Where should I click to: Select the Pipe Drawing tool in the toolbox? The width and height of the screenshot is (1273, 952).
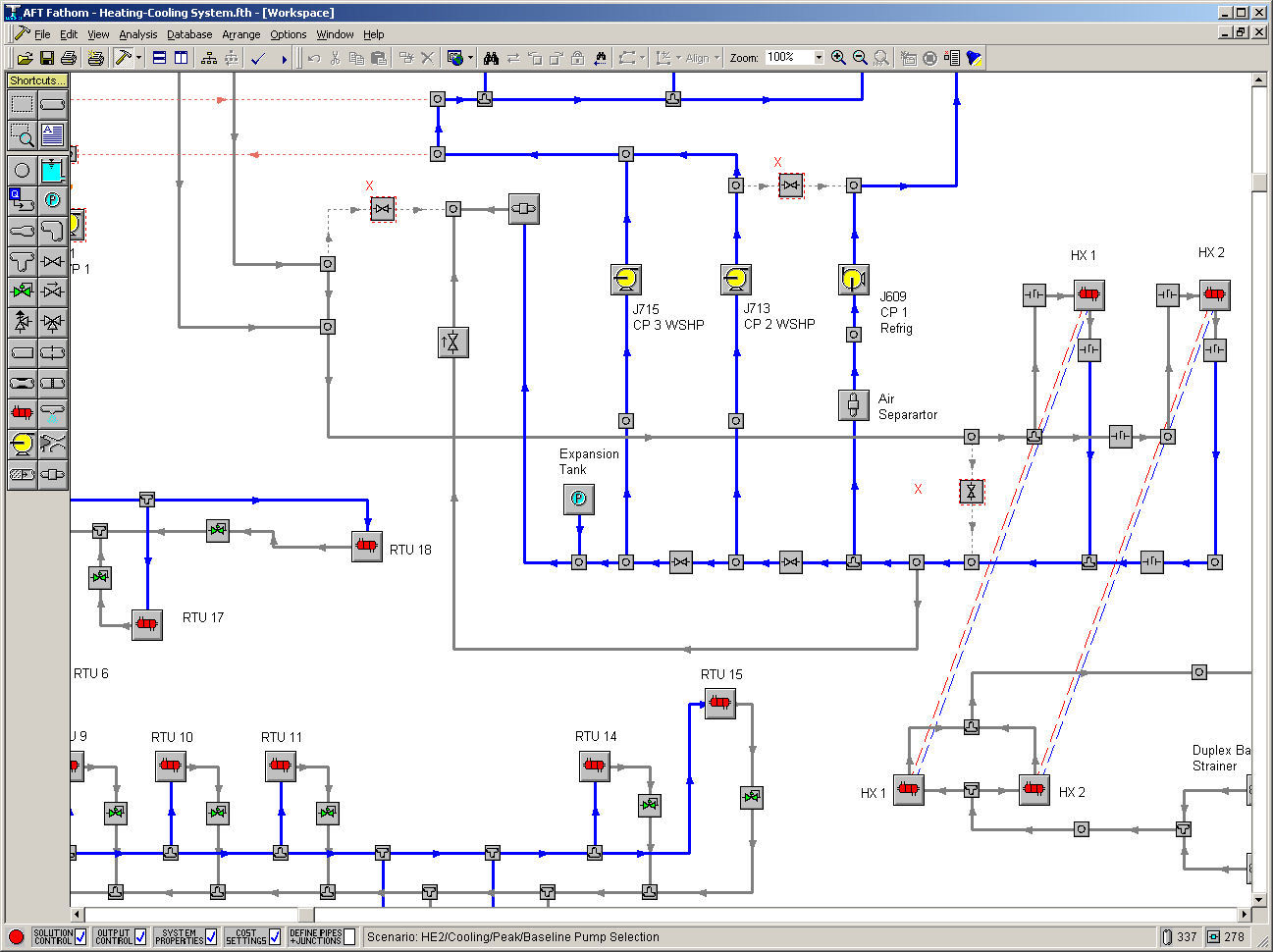point(53,105)
